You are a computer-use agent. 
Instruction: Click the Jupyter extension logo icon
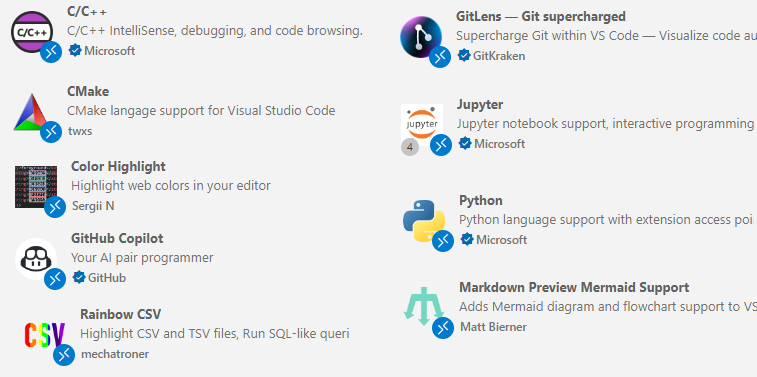(422, 125)
